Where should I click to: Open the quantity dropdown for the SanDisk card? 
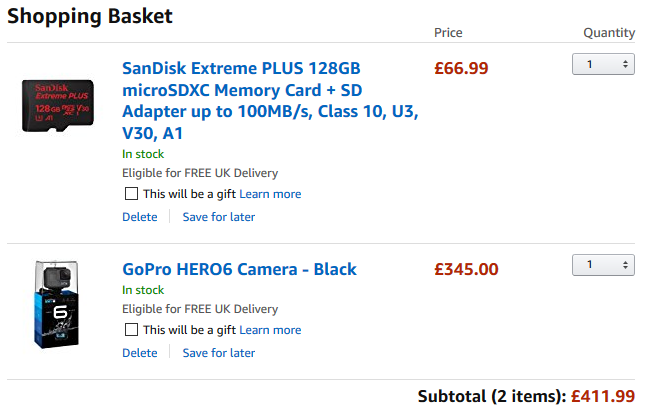coord(603,64)
